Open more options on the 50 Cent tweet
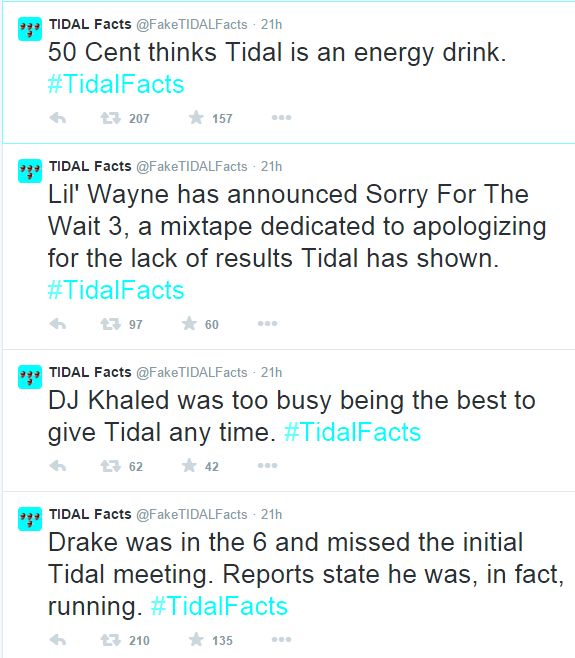This screenshot has height=658, width=575. (x=281, y=118)
